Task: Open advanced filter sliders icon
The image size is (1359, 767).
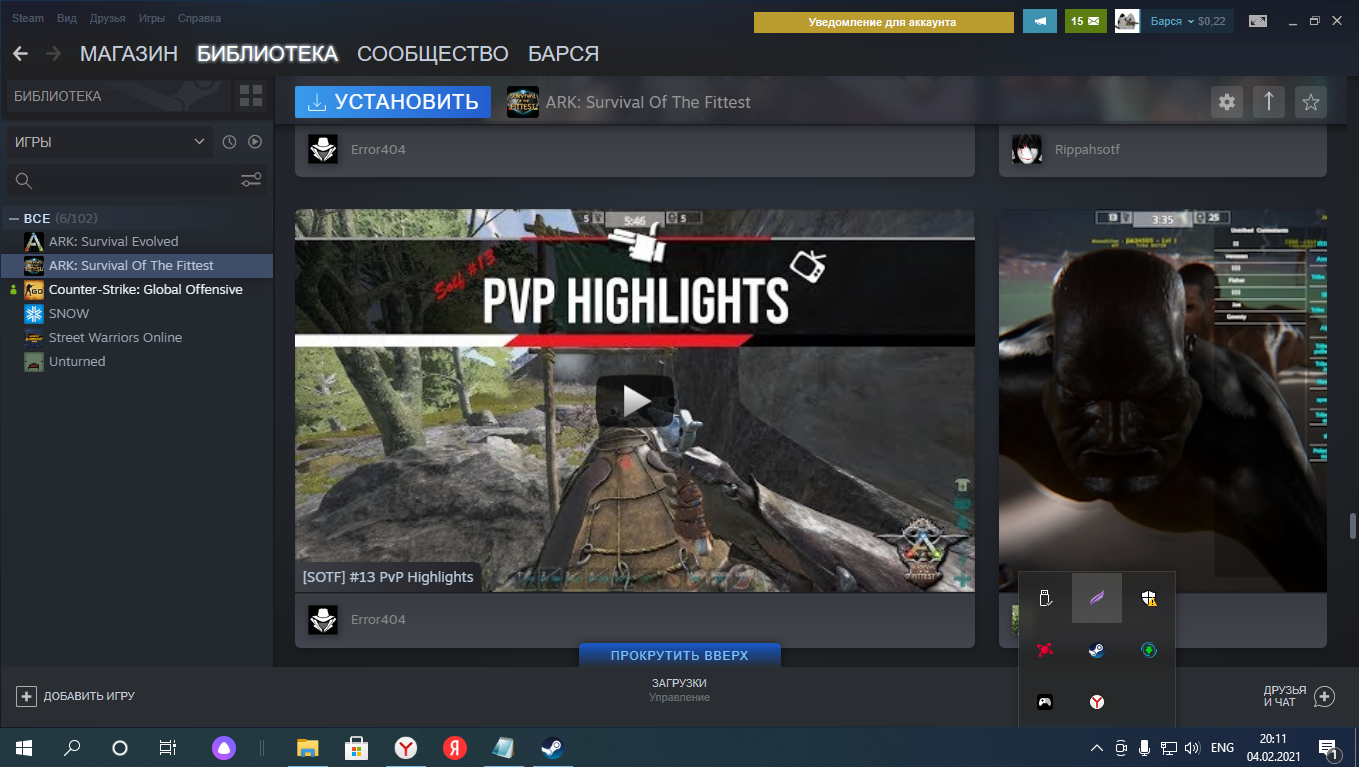Action: (251, 181)
